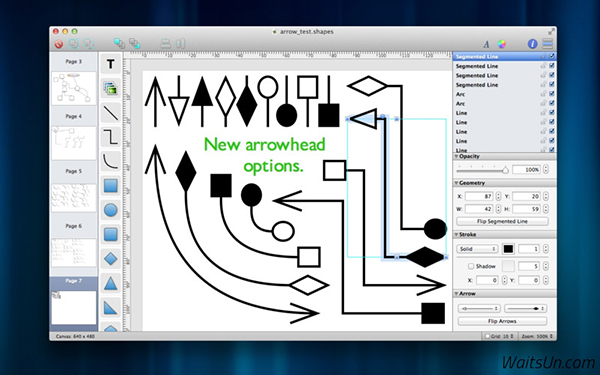This screenshot has height=375, width=600.
Task: Open the Page 6 thumbnail
Action: (73, 253)
